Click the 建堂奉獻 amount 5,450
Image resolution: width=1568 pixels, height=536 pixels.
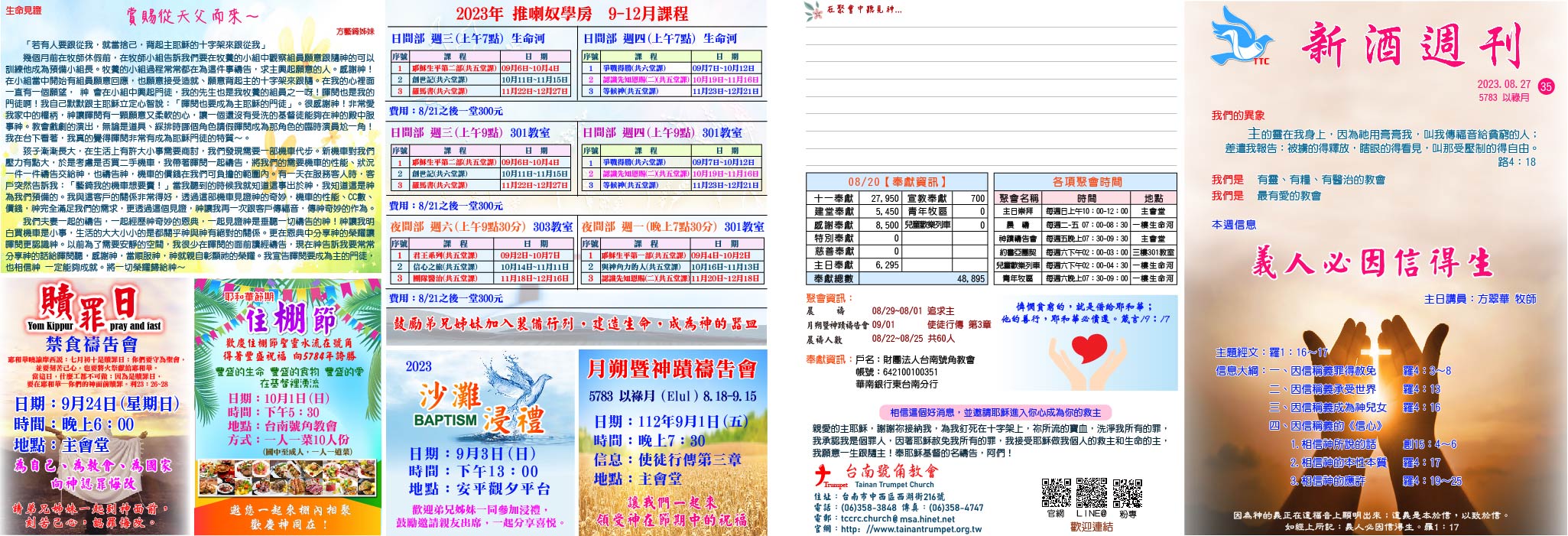point(887,212)
